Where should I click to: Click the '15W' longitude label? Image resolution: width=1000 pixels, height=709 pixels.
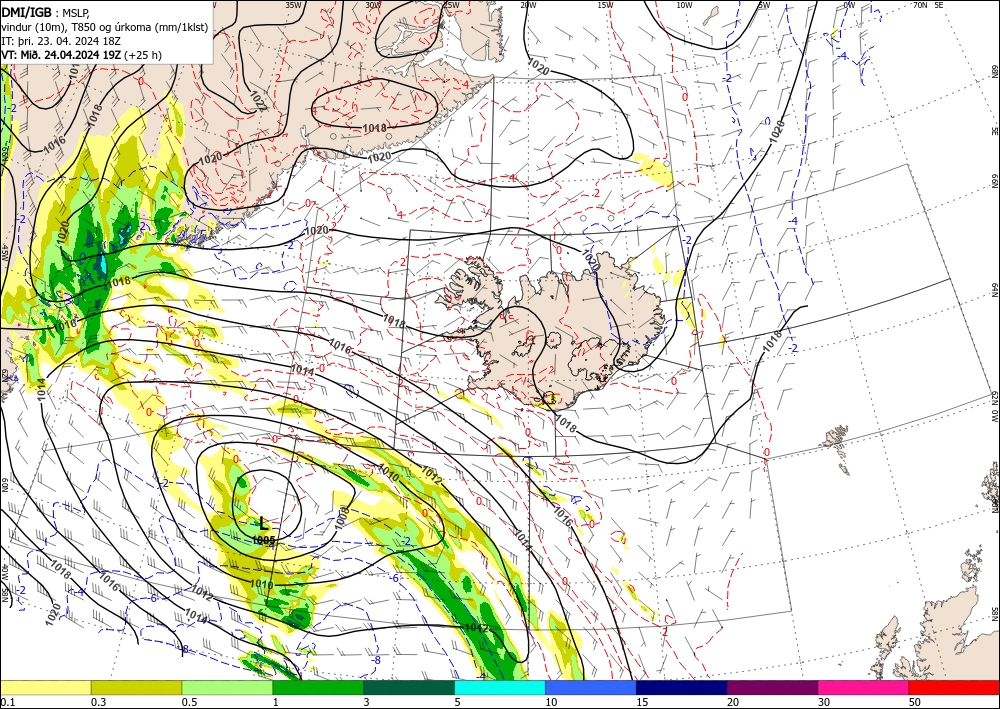(x=606, y=4)
